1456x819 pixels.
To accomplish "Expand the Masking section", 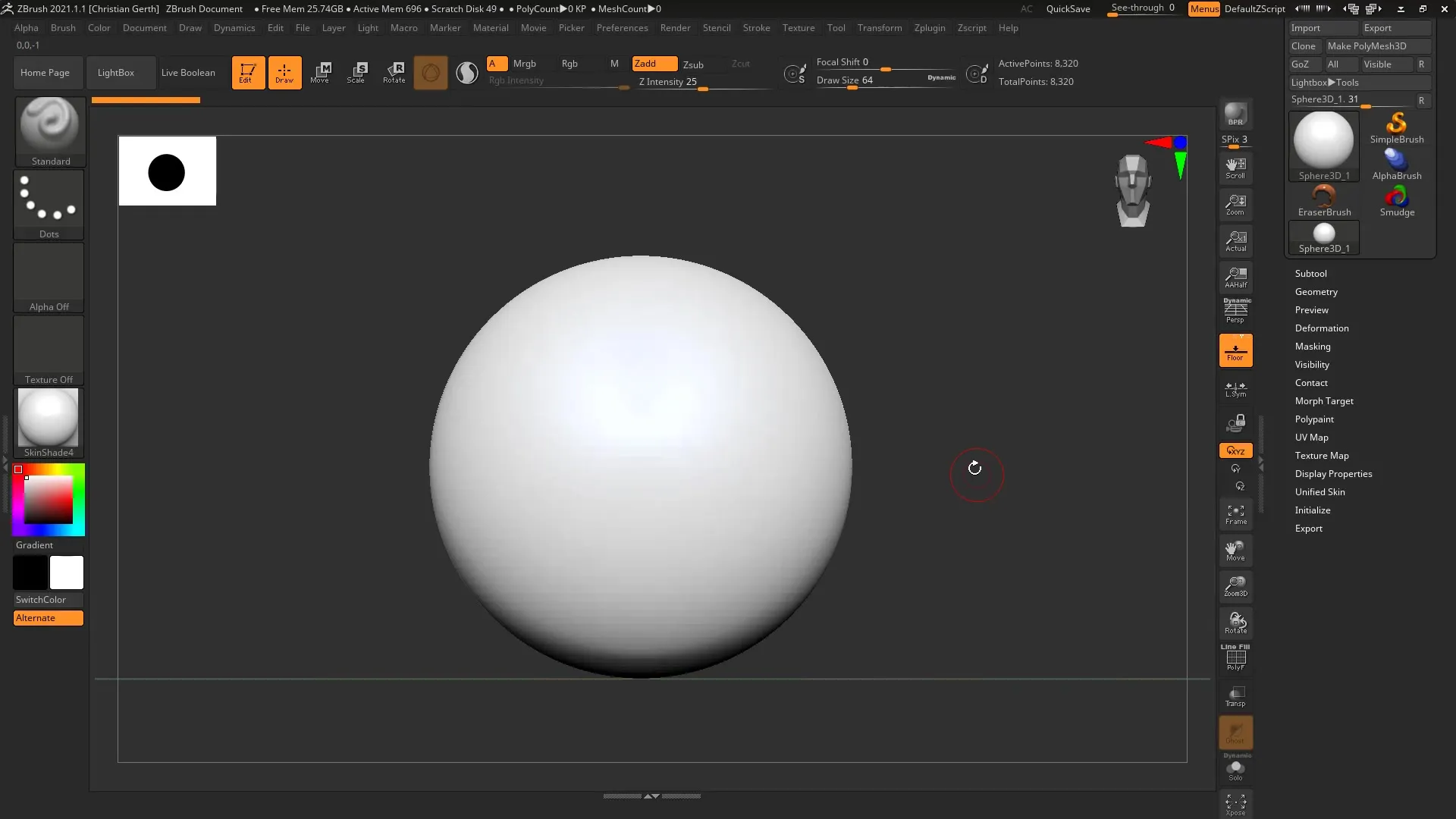I will [1312, 347].
